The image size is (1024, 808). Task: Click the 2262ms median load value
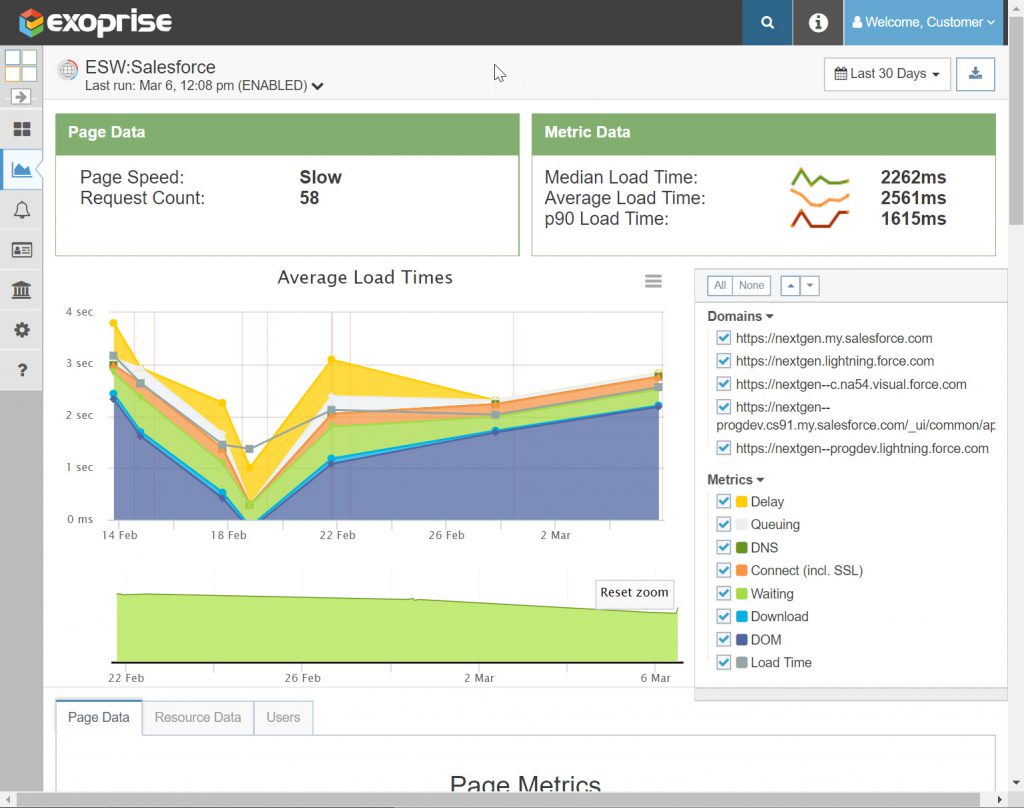click(913, 177)
